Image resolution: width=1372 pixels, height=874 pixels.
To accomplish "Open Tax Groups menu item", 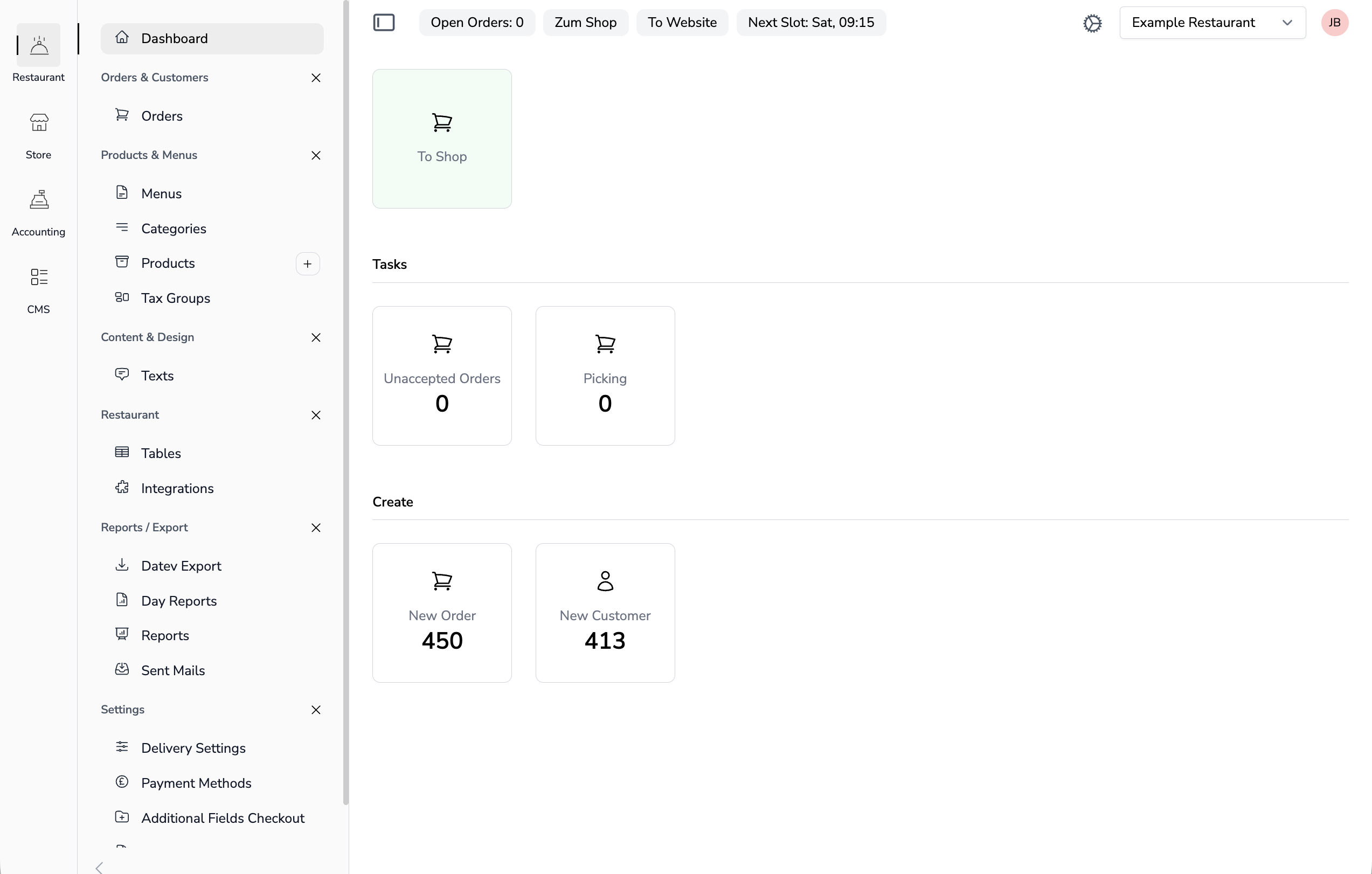I will click(x=176, y=298).
